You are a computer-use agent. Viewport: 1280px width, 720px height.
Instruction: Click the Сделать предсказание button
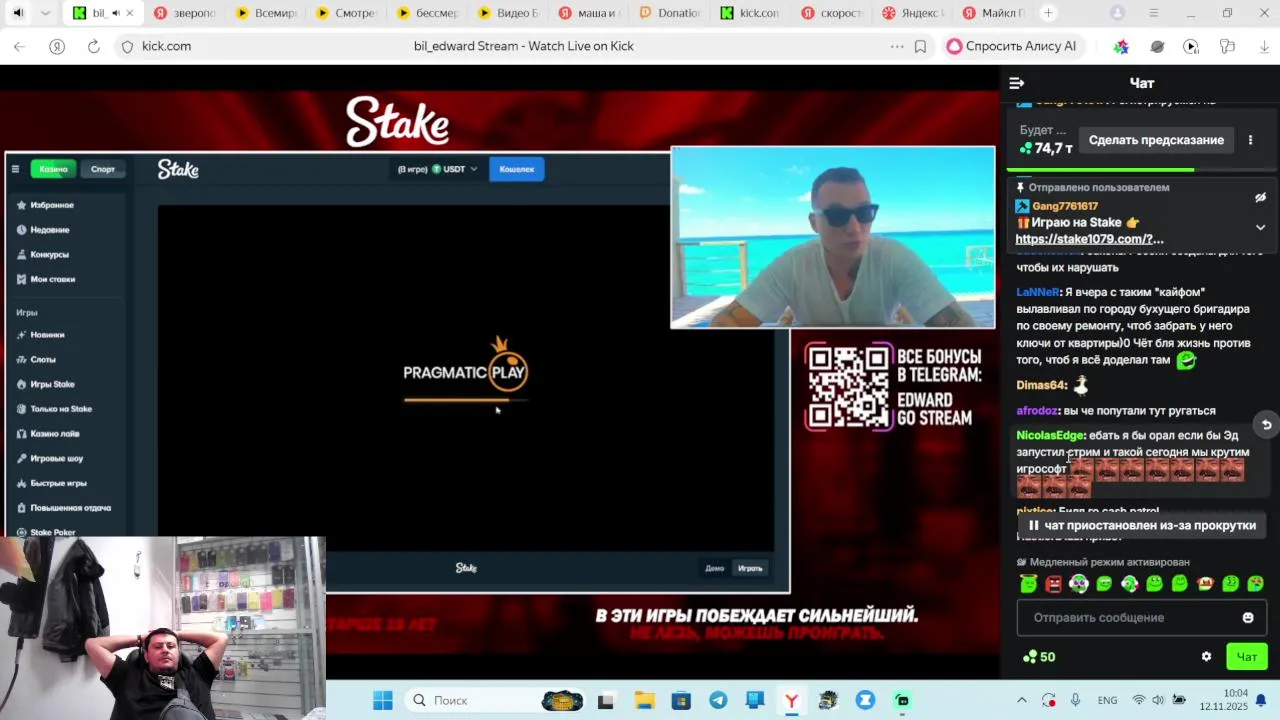click(1156, 140)
